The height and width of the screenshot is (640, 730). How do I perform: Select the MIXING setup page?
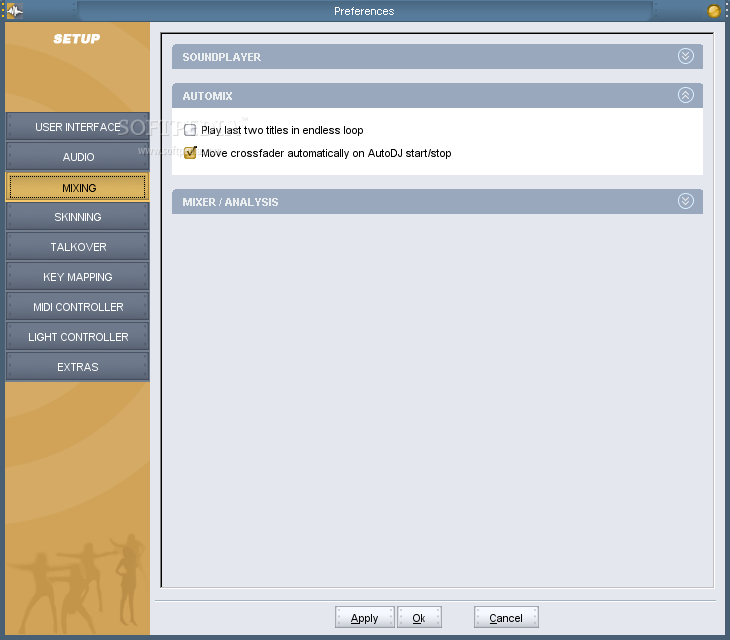[x=77, y=187]
